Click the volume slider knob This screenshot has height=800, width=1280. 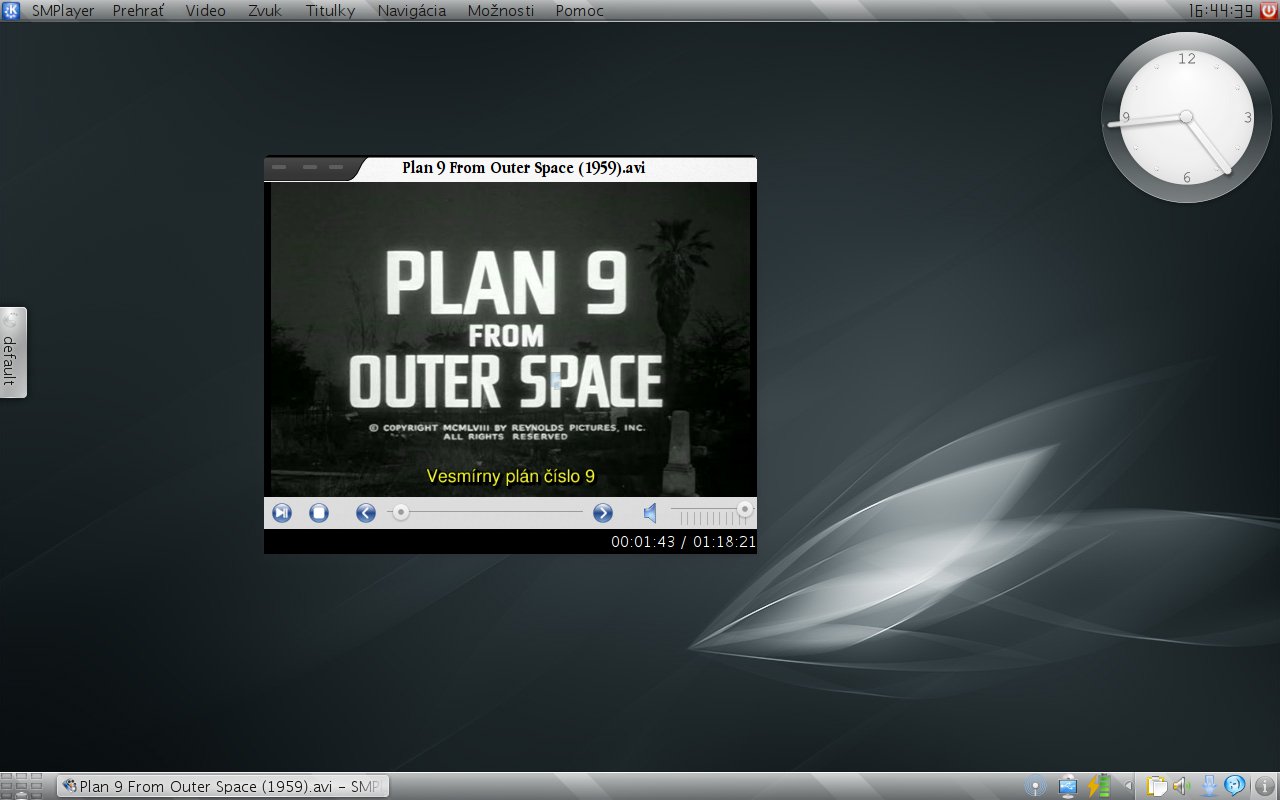pos(745,510)
